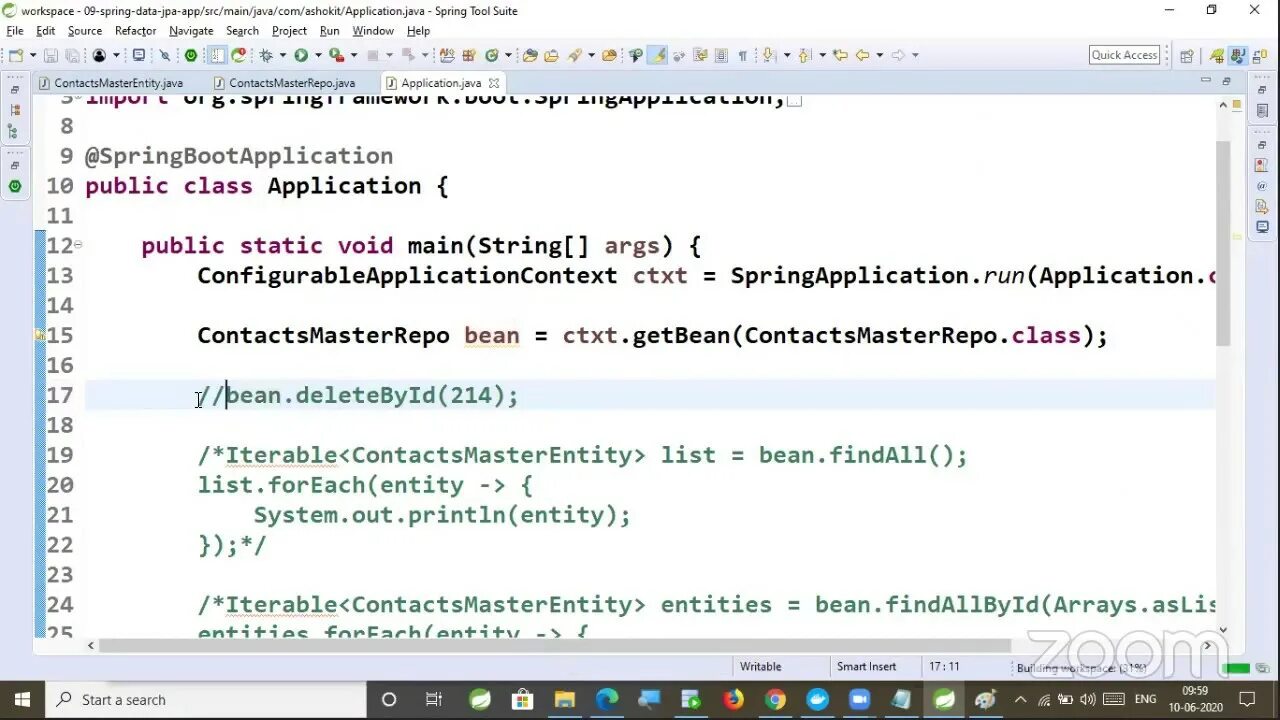The height and width of the screenshot is (720, 1280).
Task: Click the New Java Package icon
Action: [x=468, y=55]
